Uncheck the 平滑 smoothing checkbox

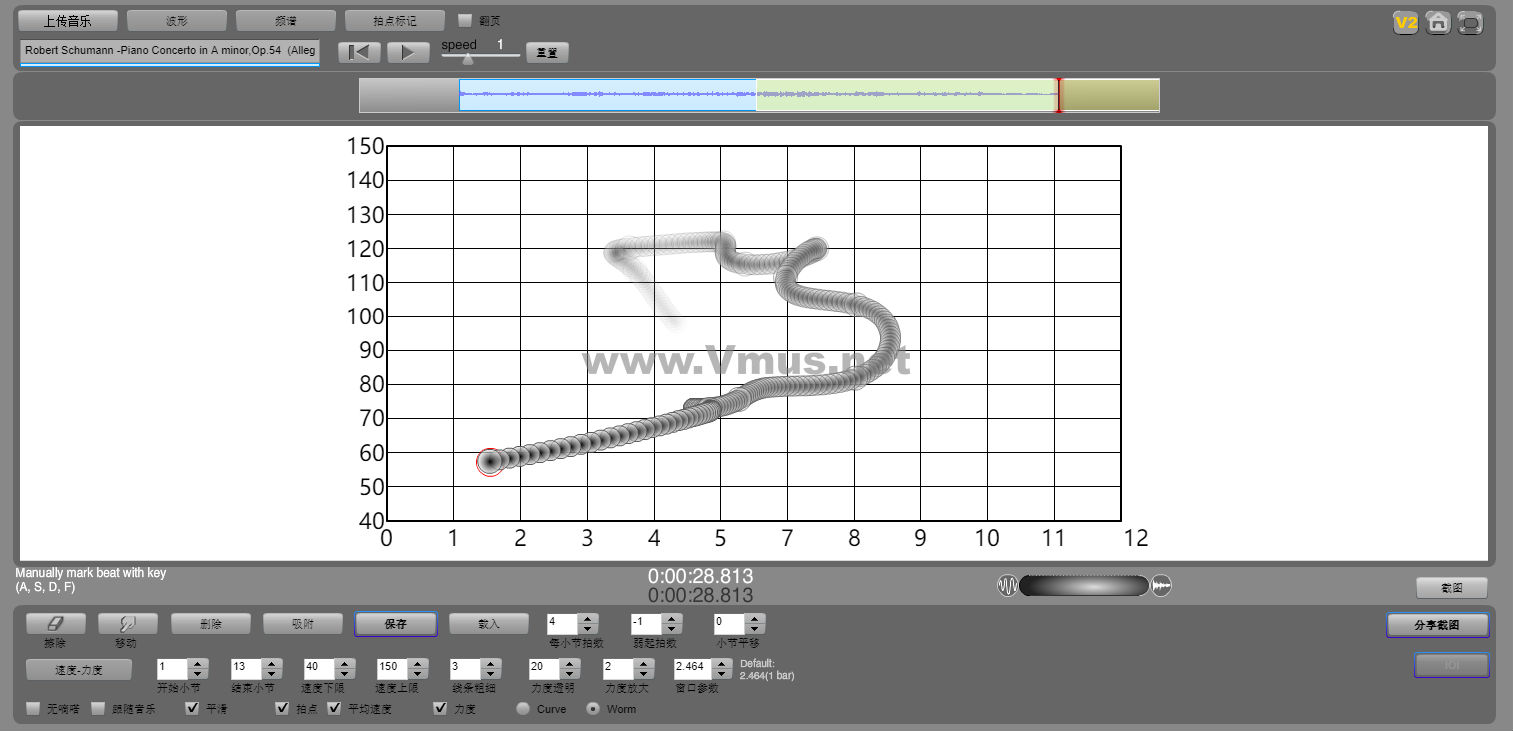(x=193, y=709)
